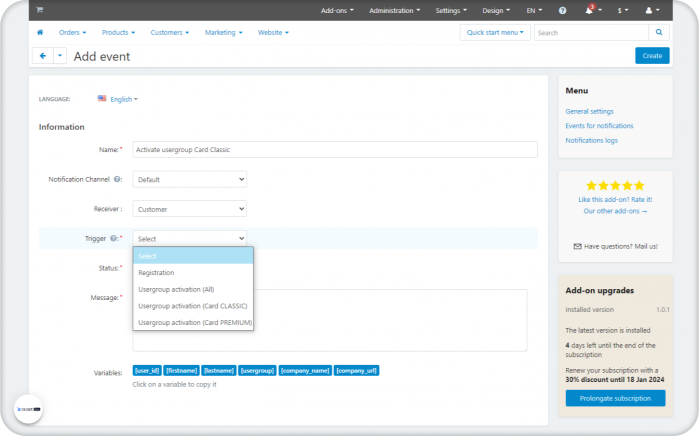The image size is (700, 436).
Task: Copy the [user_id] variable
Action: pyautogui.click(x=147, y=370)
